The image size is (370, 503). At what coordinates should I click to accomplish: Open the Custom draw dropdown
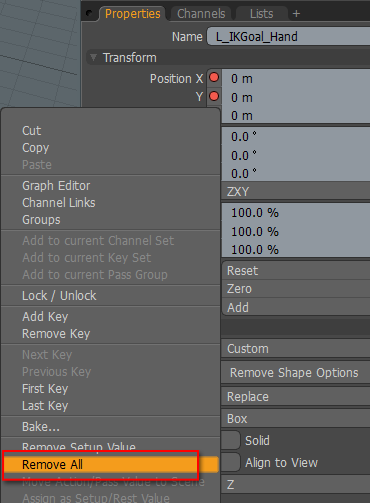tap(296, 349)
